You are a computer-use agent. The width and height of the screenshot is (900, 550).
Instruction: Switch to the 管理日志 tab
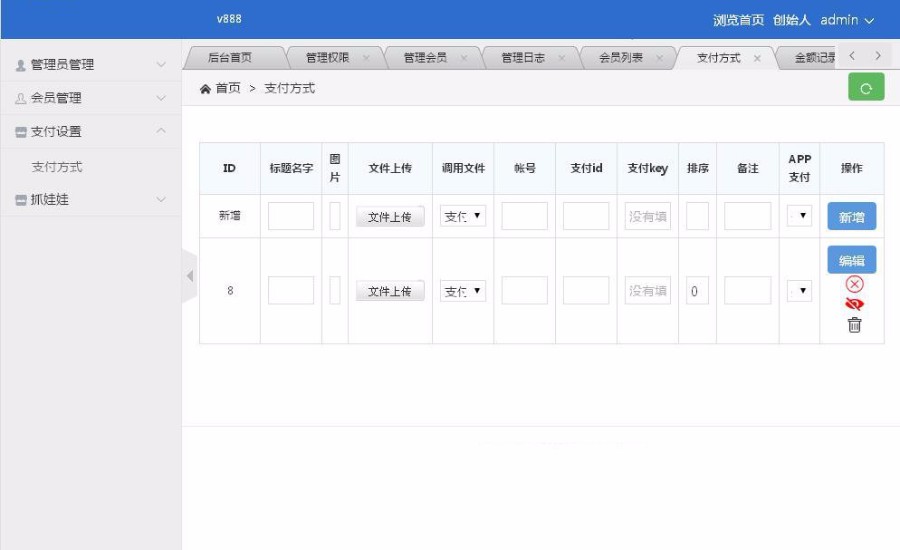pos(523,58)
